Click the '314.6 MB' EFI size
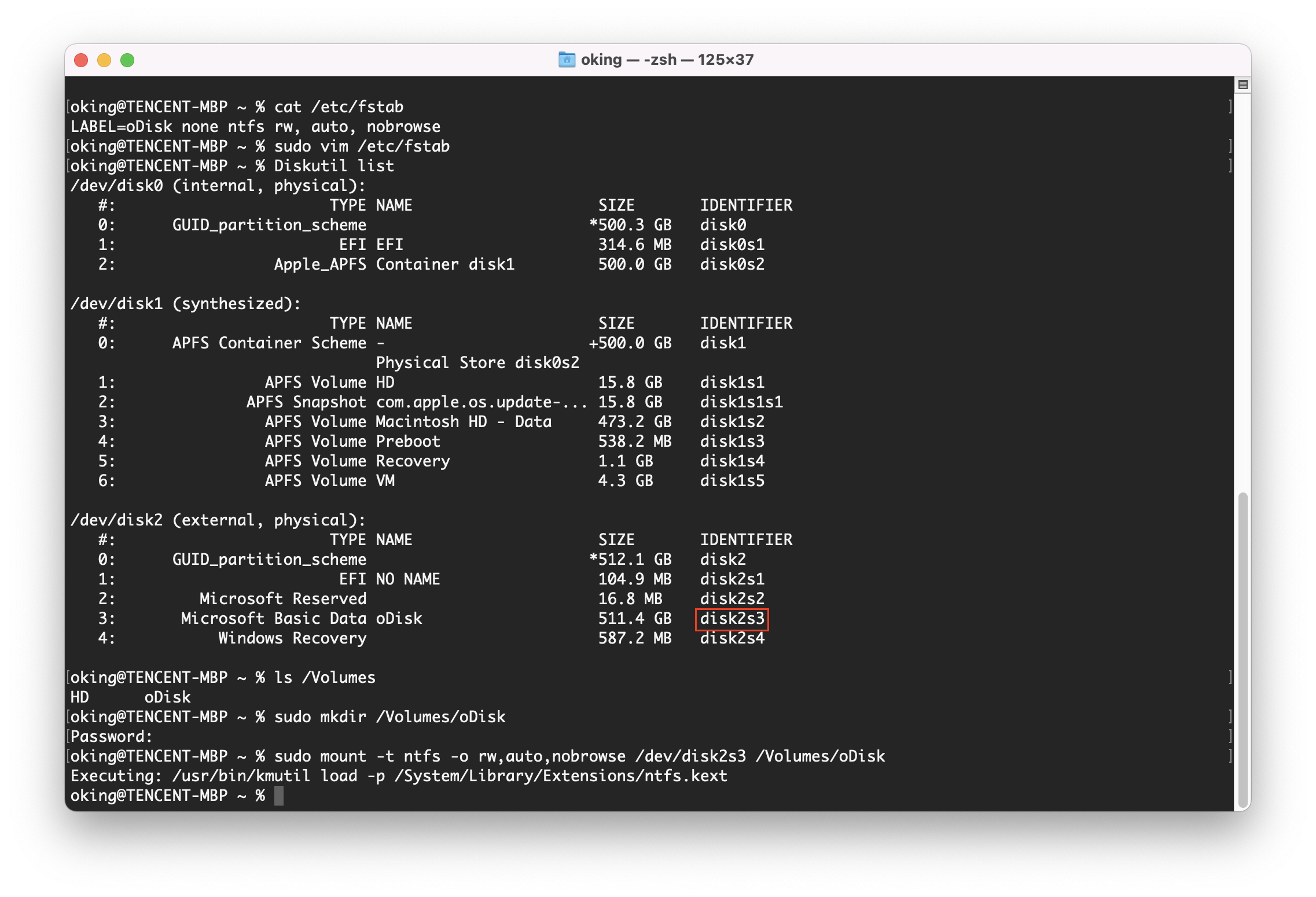 pos(635,245)
